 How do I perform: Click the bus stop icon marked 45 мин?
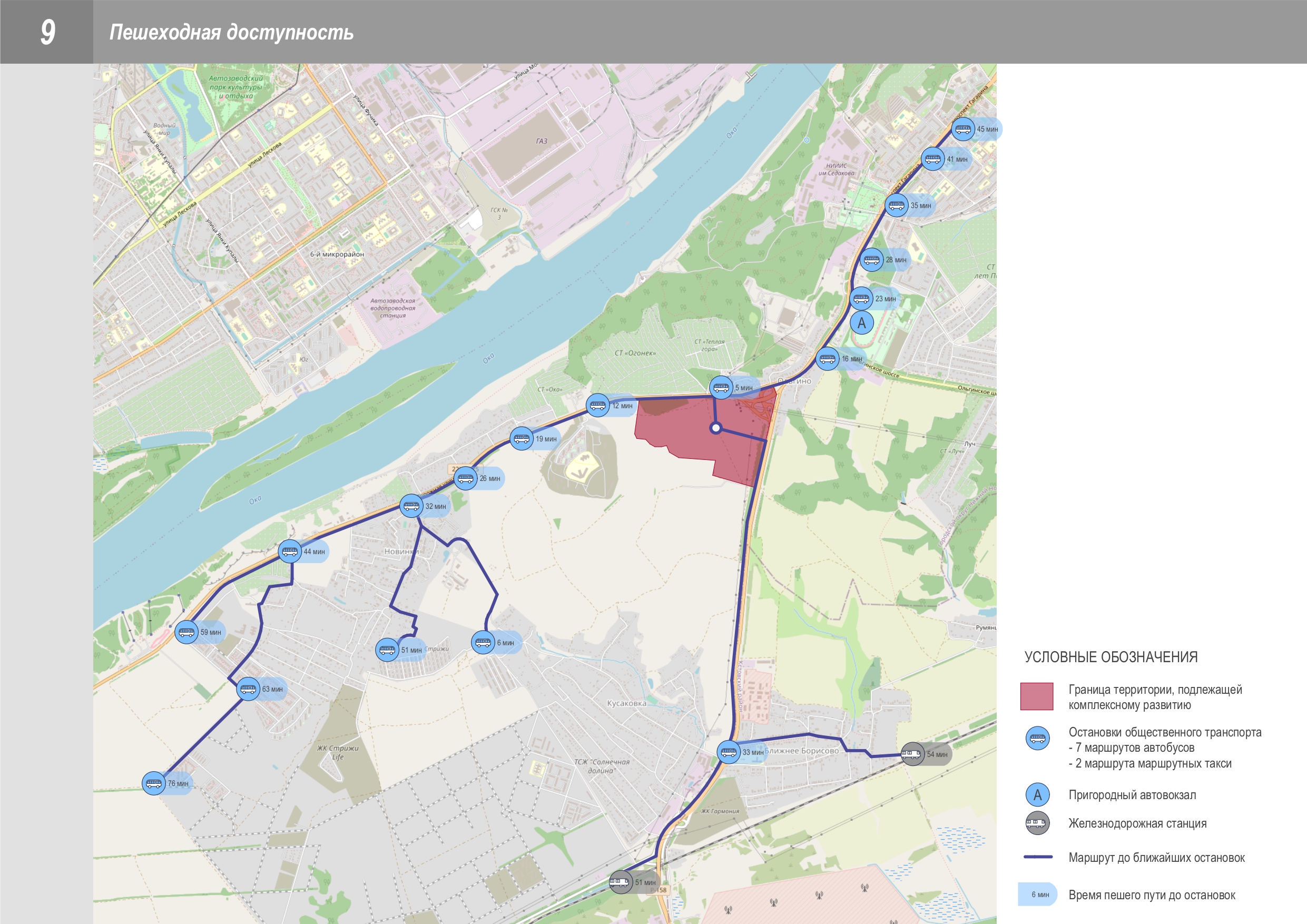pos(963,129)
